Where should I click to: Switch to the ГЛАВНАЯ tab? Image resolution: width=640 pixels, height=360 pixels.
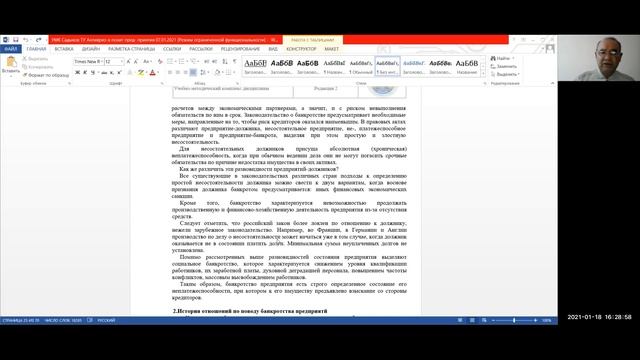point(36,49)
